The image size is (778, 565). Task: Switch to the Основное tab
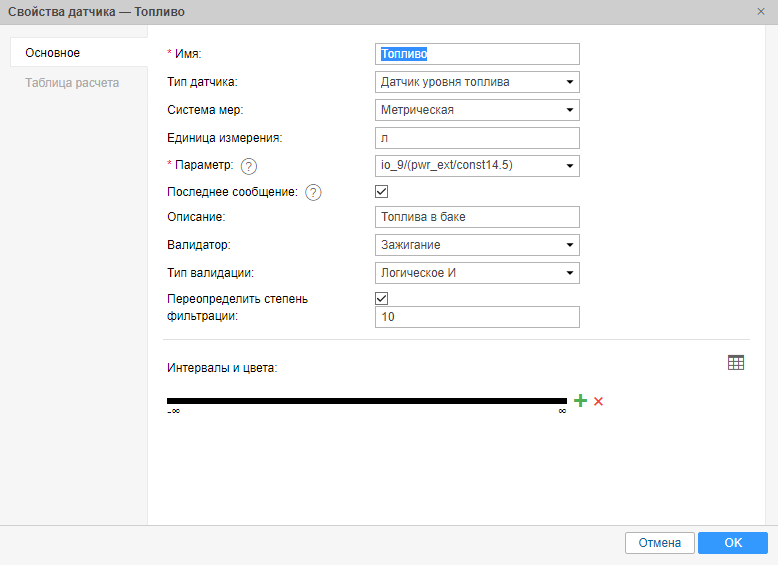53,52
